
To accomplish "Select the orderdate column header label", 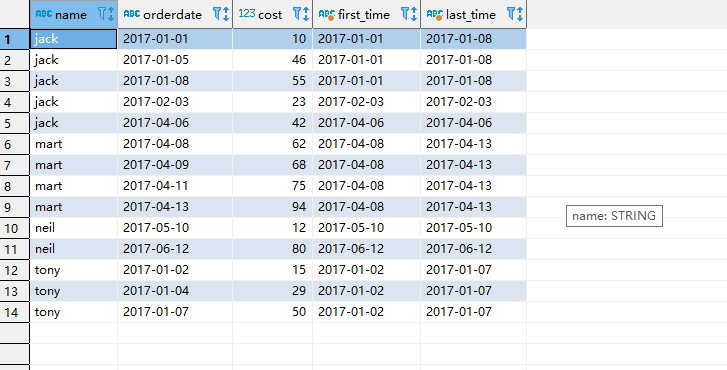I will (172, 15).
